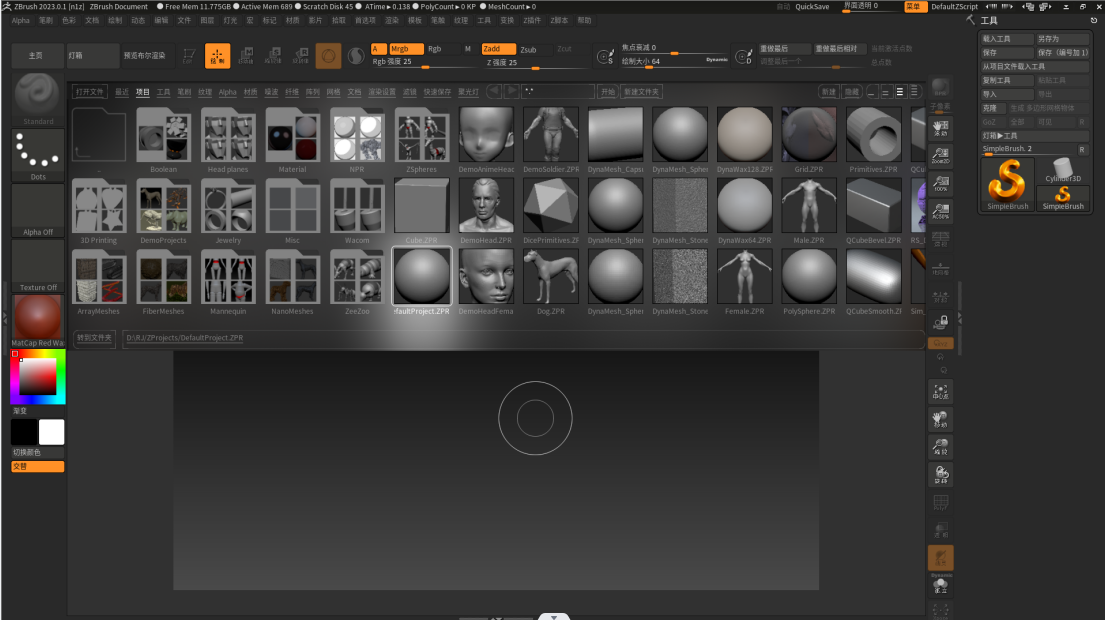Viewport: 1105px width, 620px height.
Task: Click the large SimpleBrush tool icon
Action: pyautogui.click(x=1007, y=184)
